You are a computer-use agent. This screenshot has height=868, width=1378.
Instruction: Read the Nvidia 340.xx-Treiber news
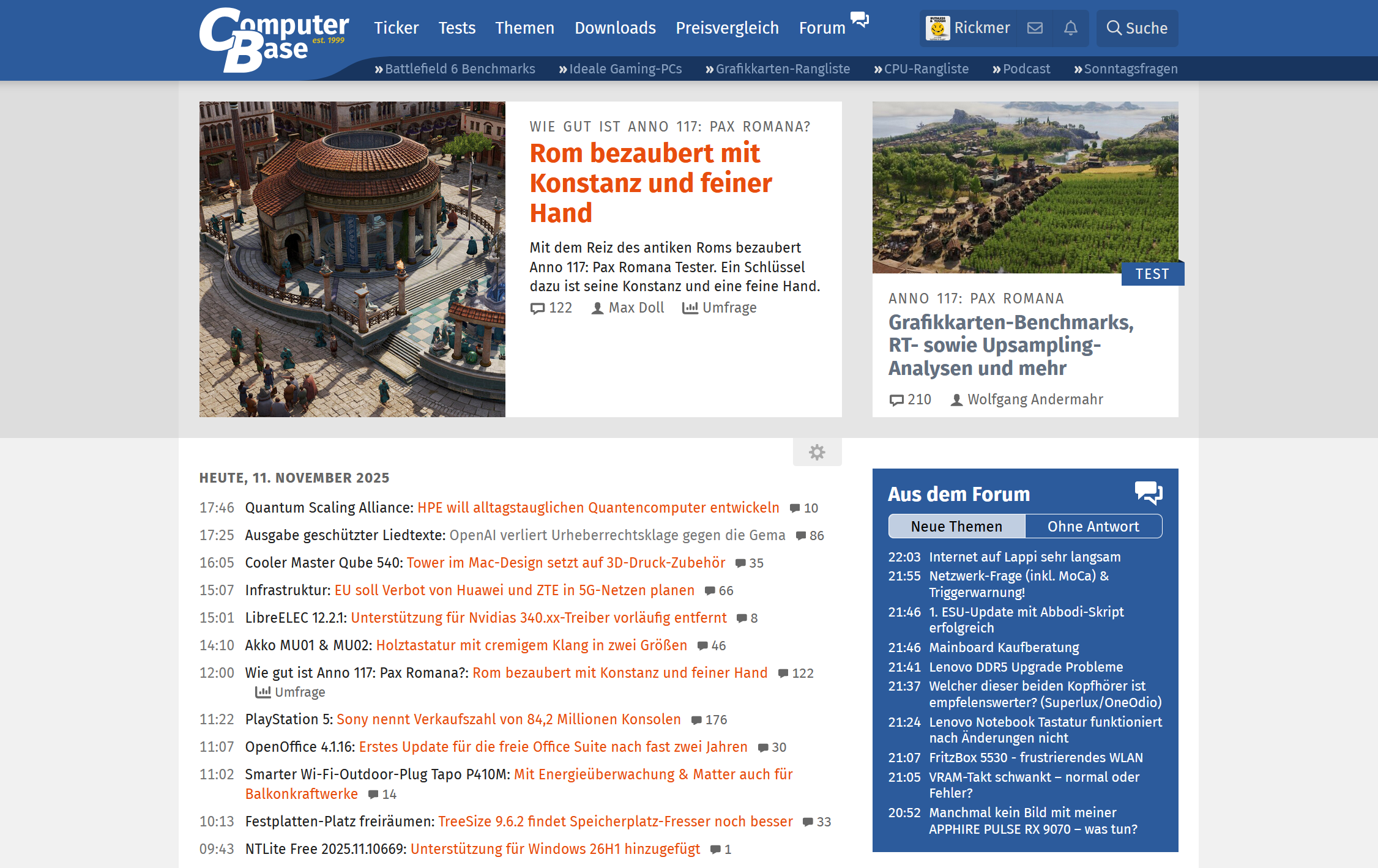tap(539, 618)
